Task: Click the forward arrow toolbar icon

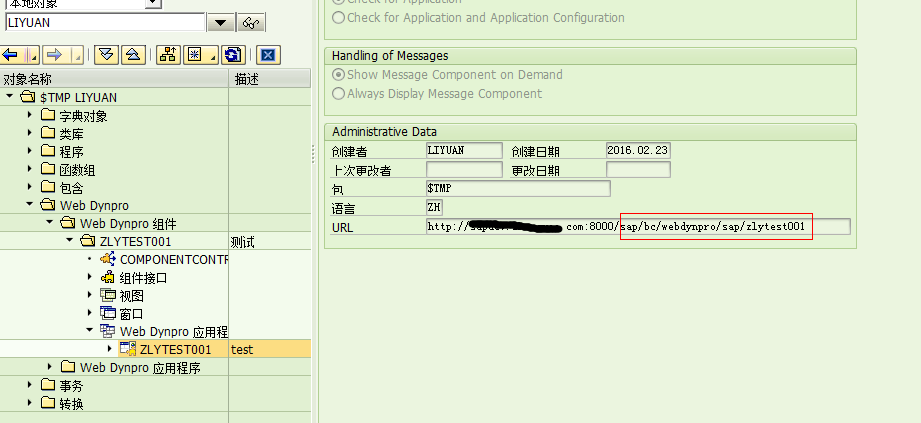Action: tap(55, 55)
